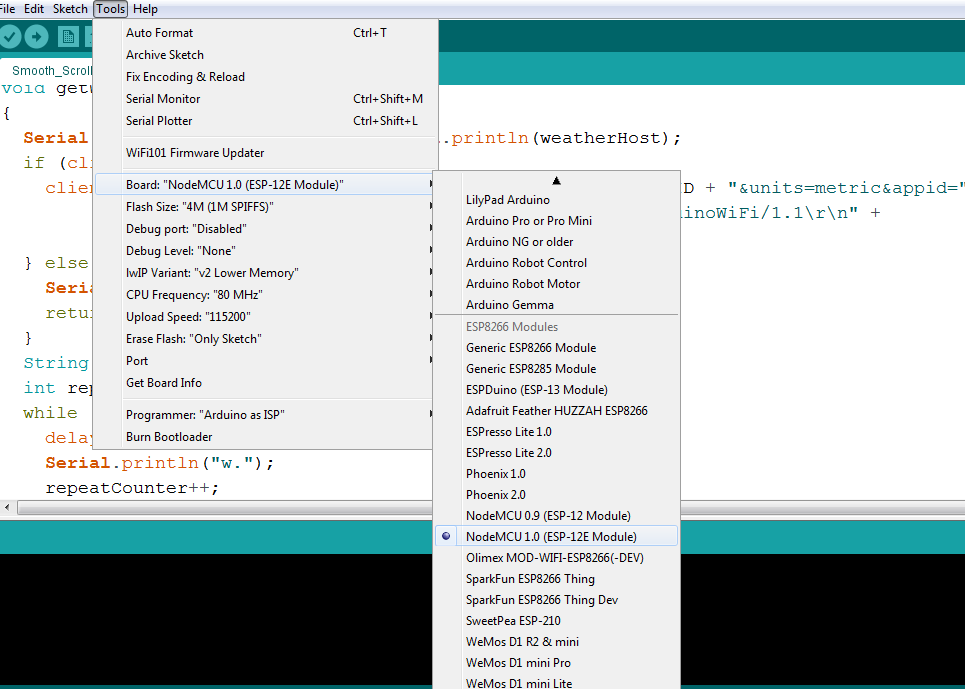The image size is (965, 689).
Task: Switch to the Smooth_Scroll sketch tab
Action: click(x=49, y=70)
